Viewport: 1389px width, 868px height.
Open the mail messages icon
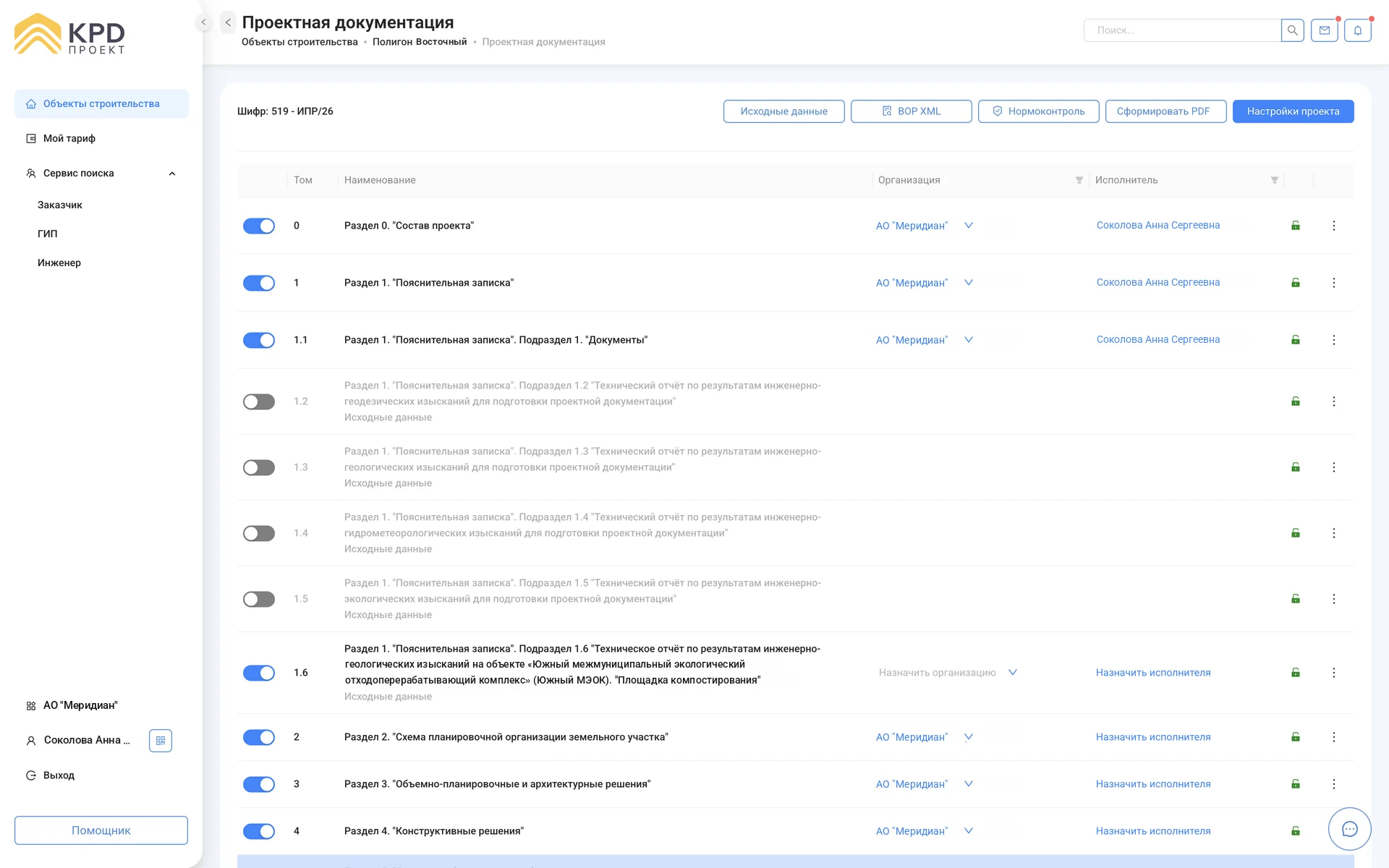click(x=1325, y=30)
